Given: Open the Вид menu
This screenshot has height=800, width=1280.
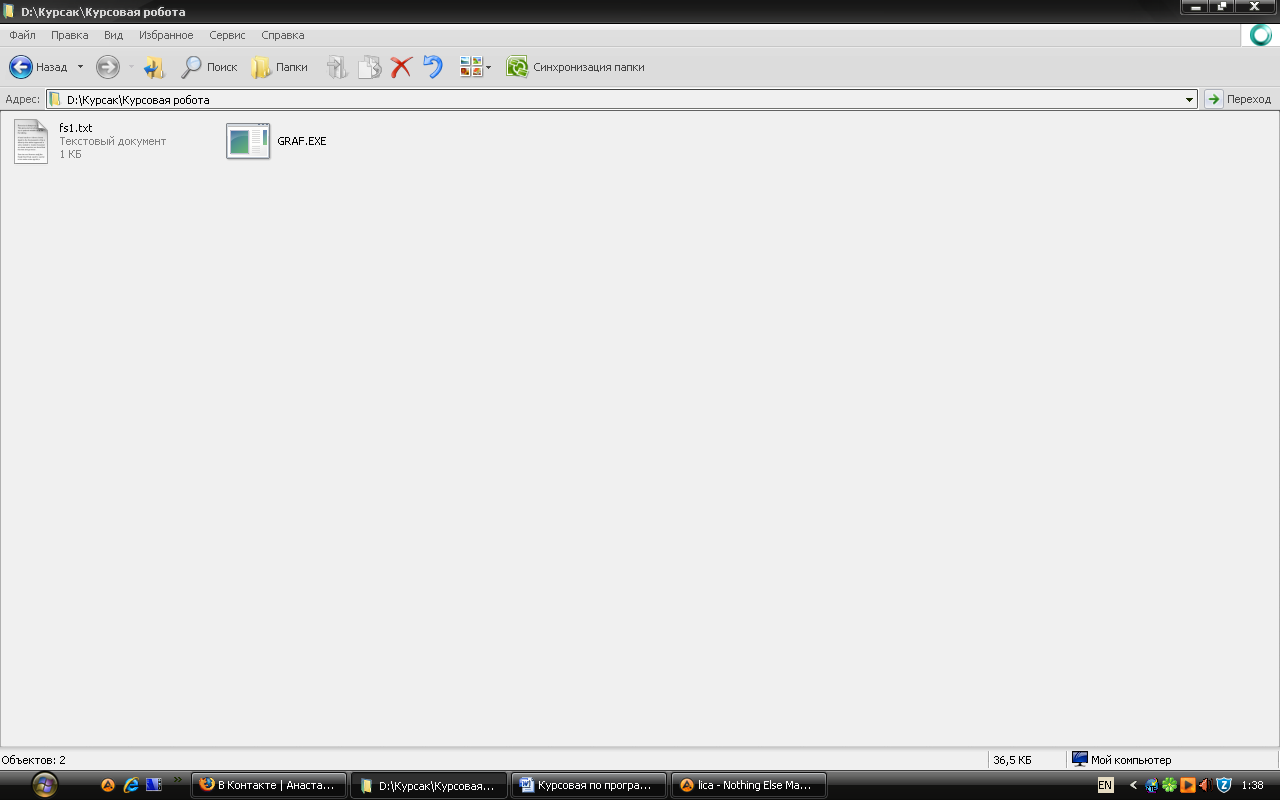Looking at the screenshot, I should [113, 35].
